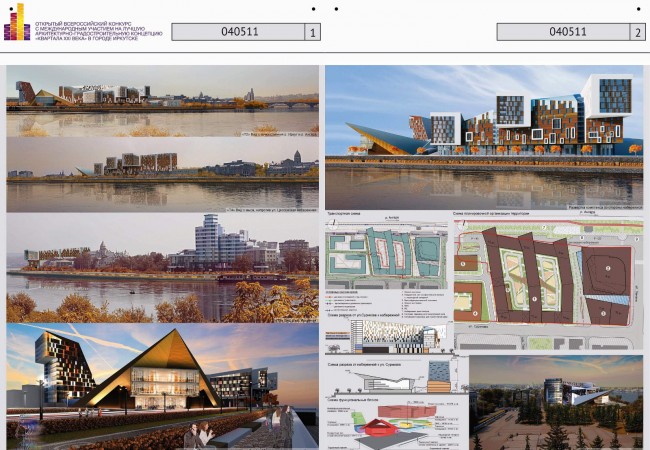Open the second embankment panorama image
This screenshot has height=450, width=650.
coord(162,175)
